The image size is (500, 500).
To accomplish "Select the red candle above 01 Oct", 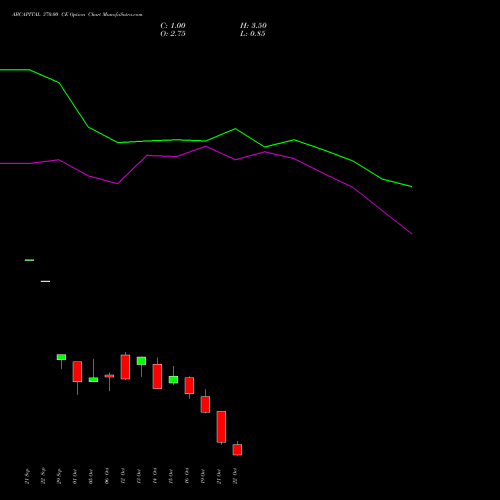I will (77, 371).
